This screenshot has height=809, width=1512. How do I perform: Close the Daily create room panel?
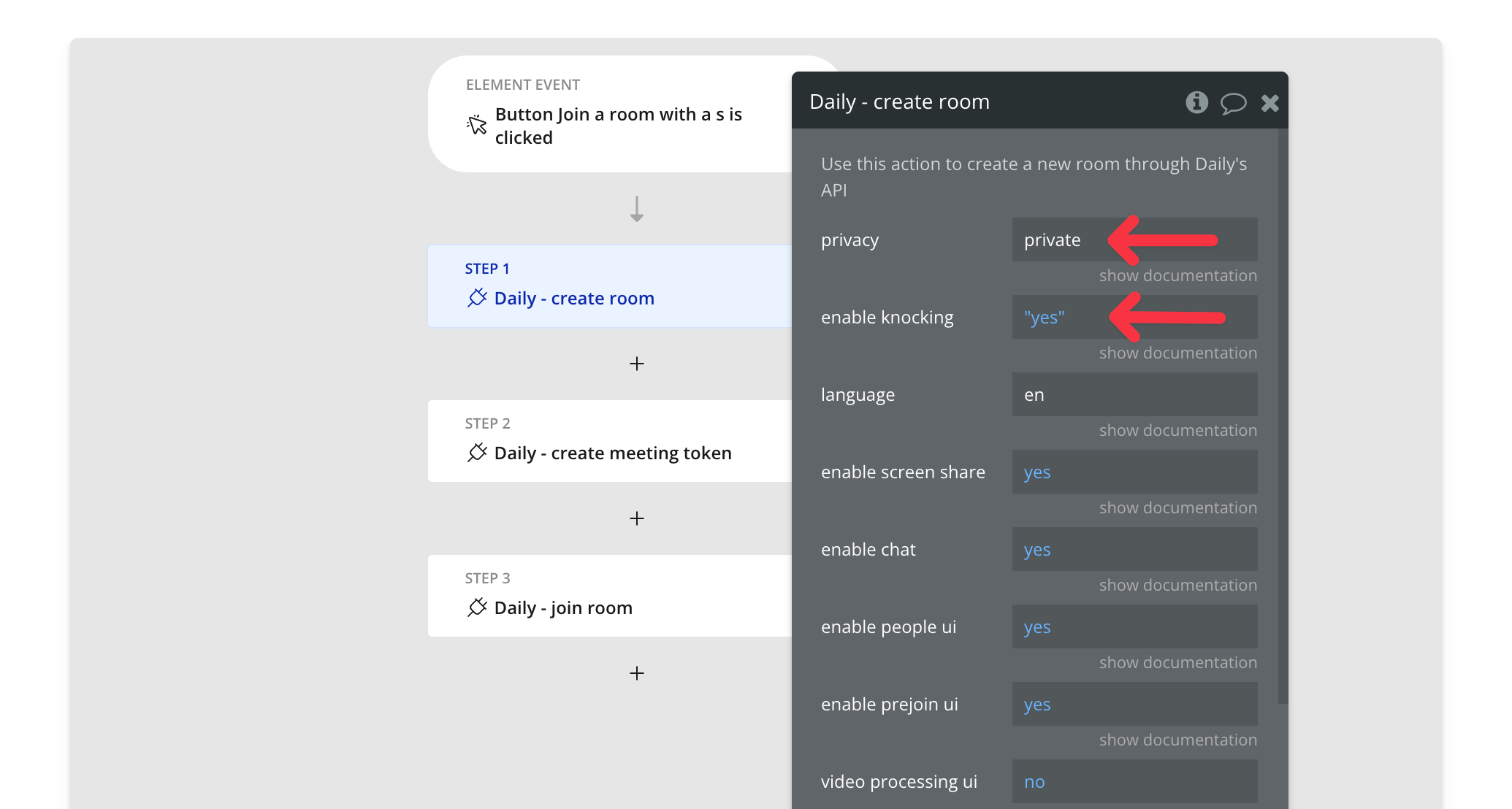(x=1269, y=103)
